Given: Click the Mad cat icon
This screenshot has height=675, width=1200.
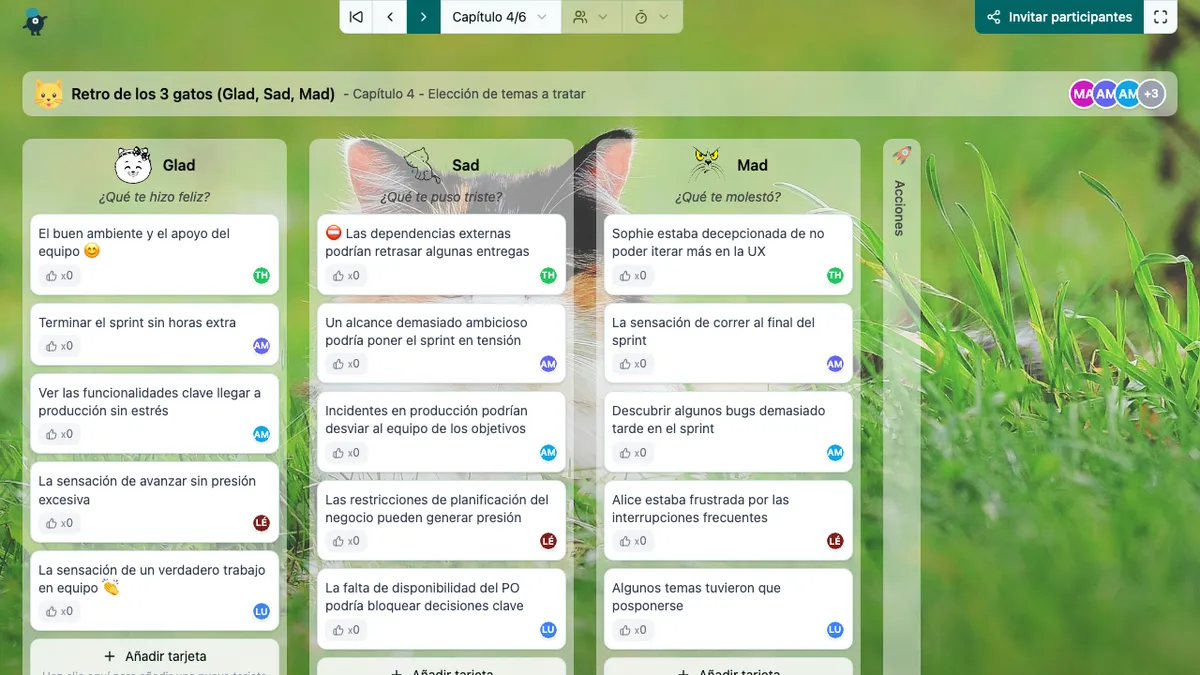Looking at the screenshot, I should (x=707, y=164).
